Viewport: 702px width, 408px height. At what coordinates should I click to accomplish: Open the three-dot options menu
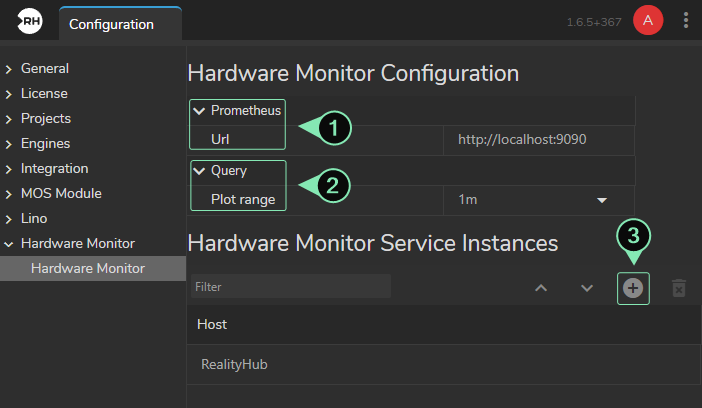(685, 21)
